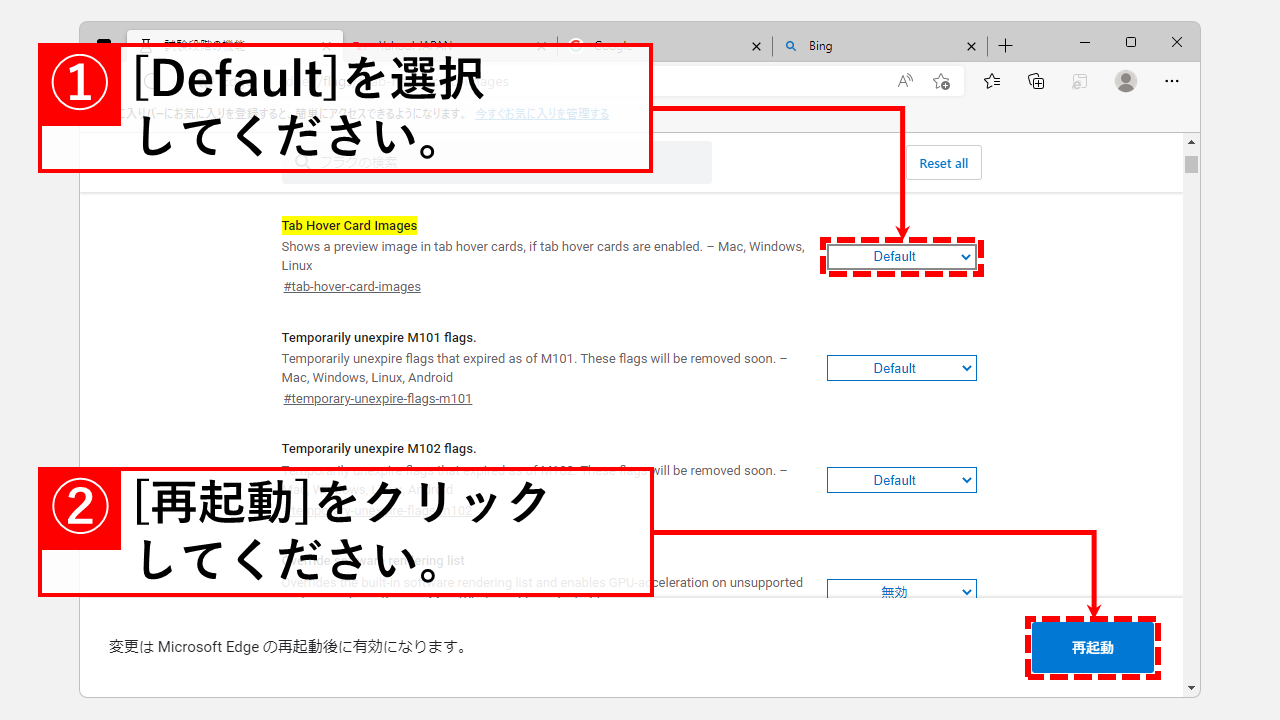The width and height of the screenshot is (1280, 720).
Task: Open the dropdown for Temporarily unexpire M101 flags
Action: coord(901,367)
